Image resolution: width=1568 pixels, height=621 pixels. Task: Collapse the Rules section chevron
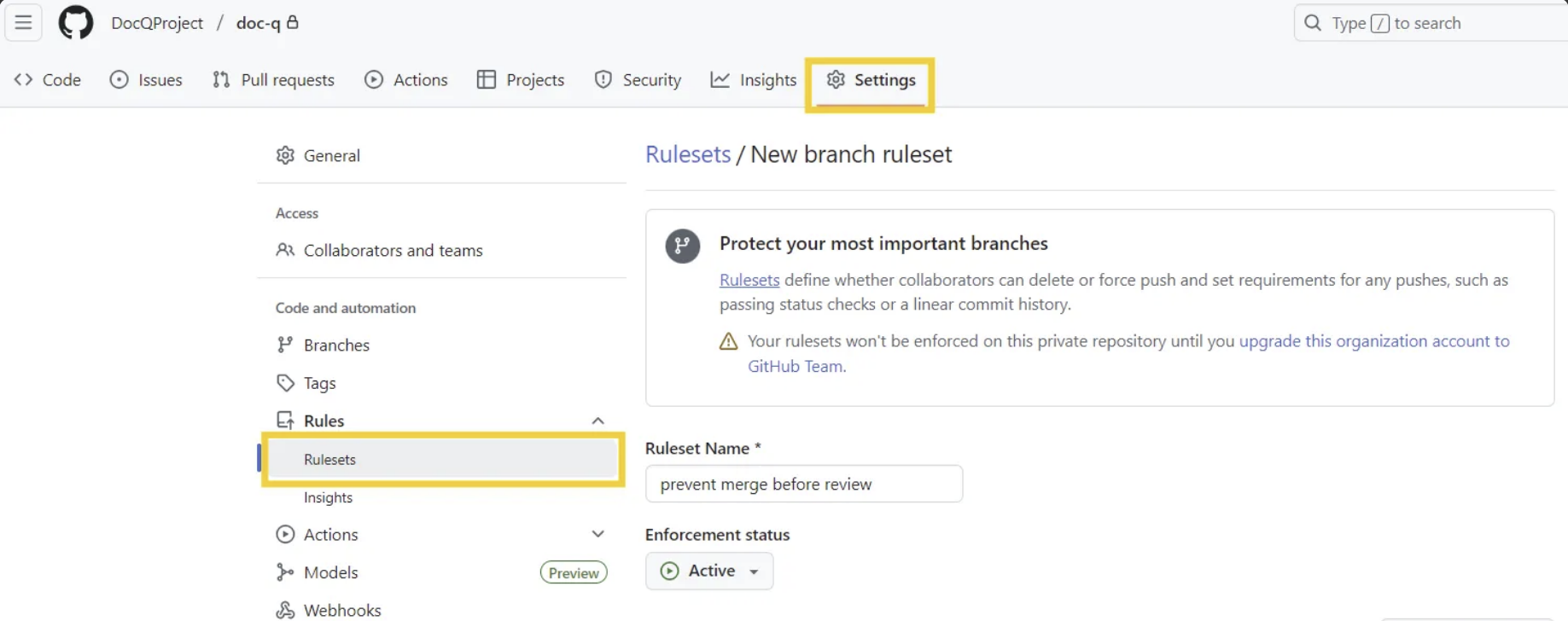click(597, 421)
